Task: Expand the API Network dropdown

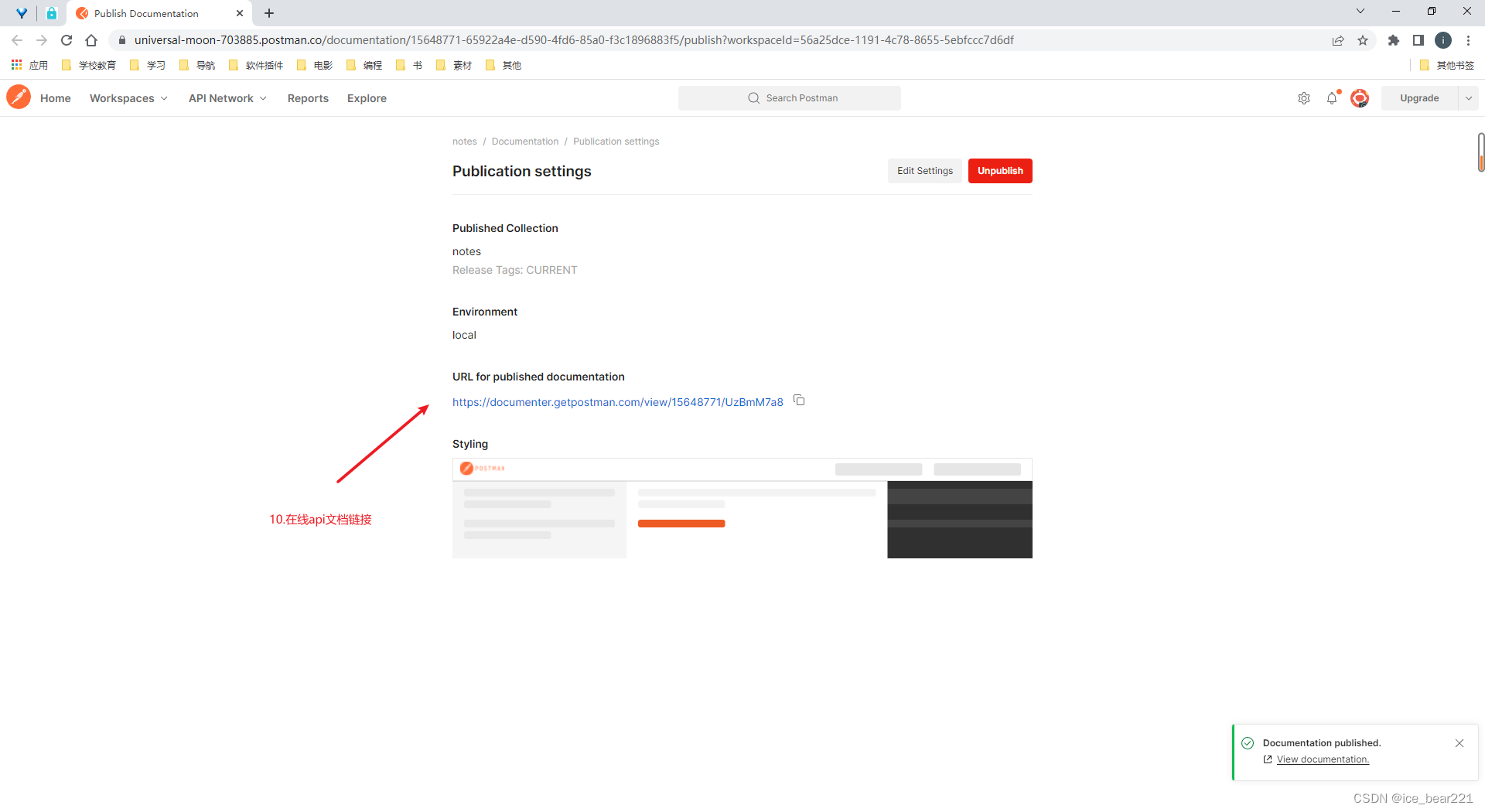Action: coord(227,98)
